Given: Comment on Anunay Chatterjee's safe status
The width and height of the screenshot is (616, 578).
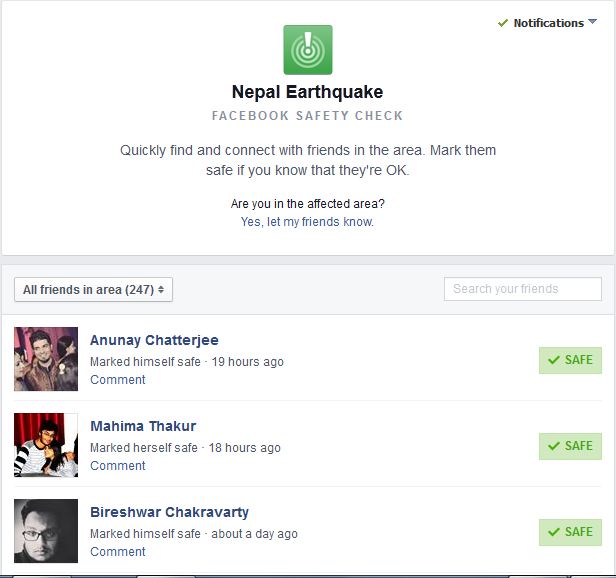Looking at the screenshot, I should (118, 380).
